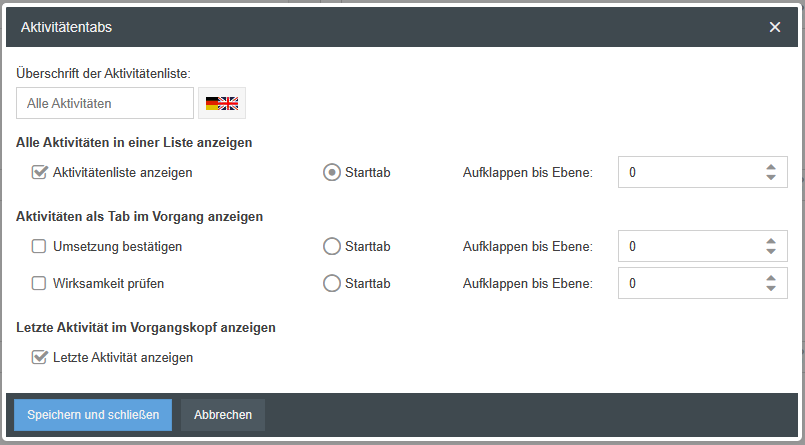Increase Aufklappen level for Umsetzung bestätigen
This screenshot has width=805, height=445.
(x=771, y=240)
